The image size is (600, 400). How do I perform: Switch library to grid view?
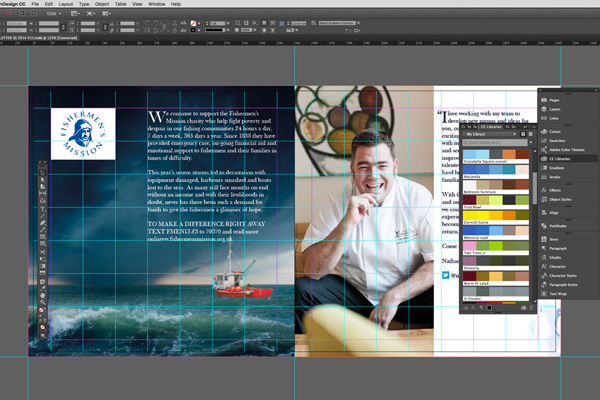pos(523,134)
